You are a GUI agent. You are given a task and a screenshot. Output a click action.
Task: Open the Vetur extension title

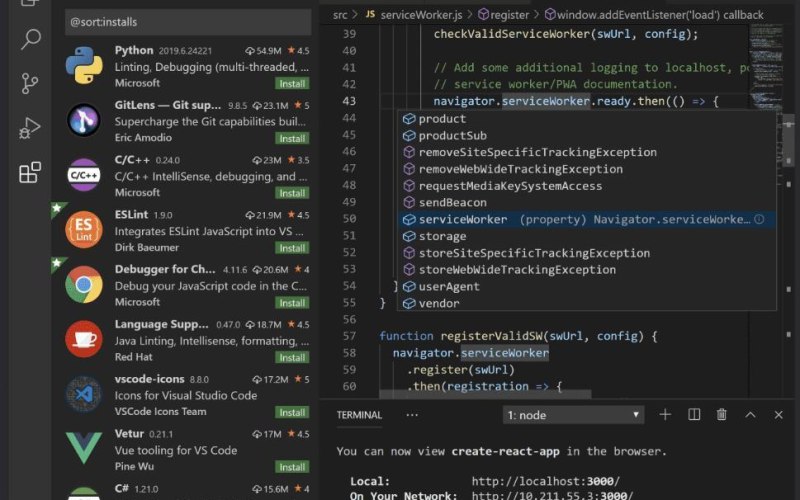[129, 434]
